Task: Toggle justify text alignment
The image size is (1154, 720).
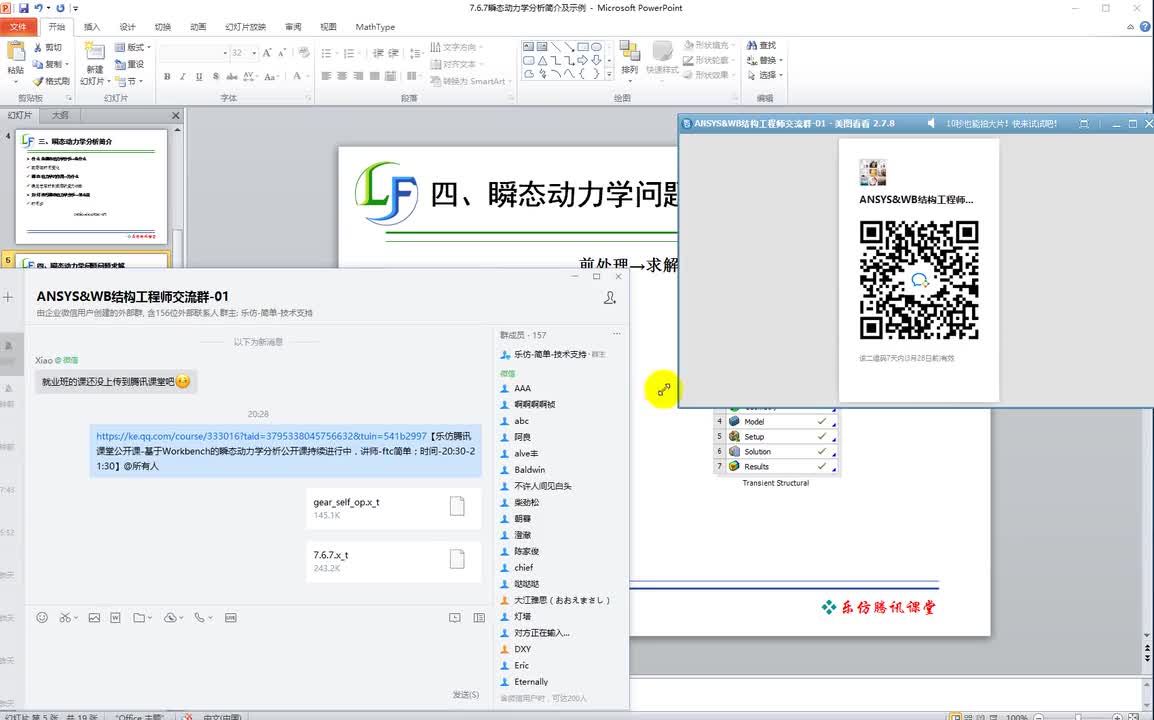Action: (375, 76)
